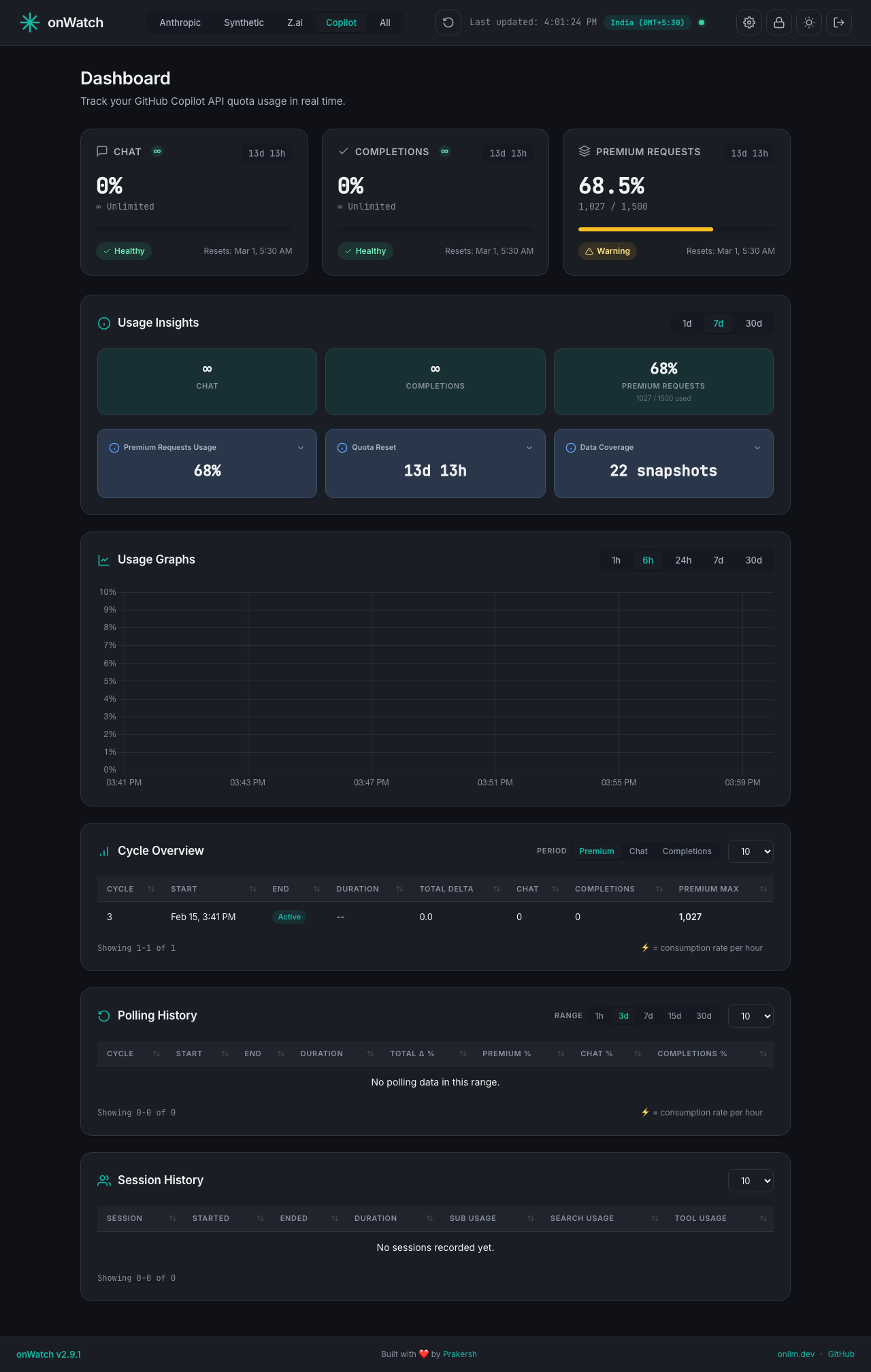This screenshot has width=871, height=1372.
Task: Sort Cycle Overview by START column
Action: point(213,889)
